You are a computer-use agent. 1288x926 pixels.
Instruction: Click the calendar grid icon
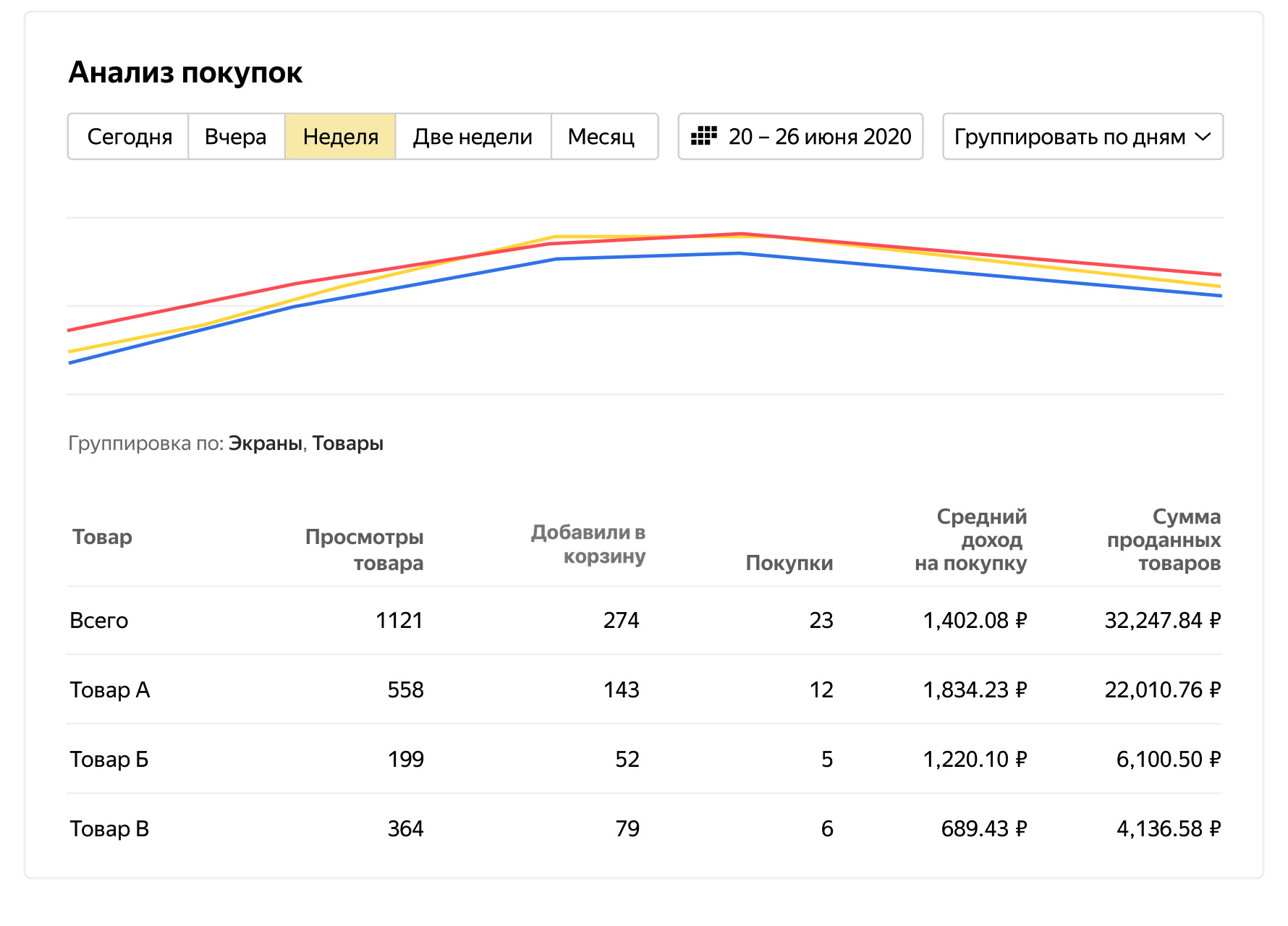tap(703, 136)
